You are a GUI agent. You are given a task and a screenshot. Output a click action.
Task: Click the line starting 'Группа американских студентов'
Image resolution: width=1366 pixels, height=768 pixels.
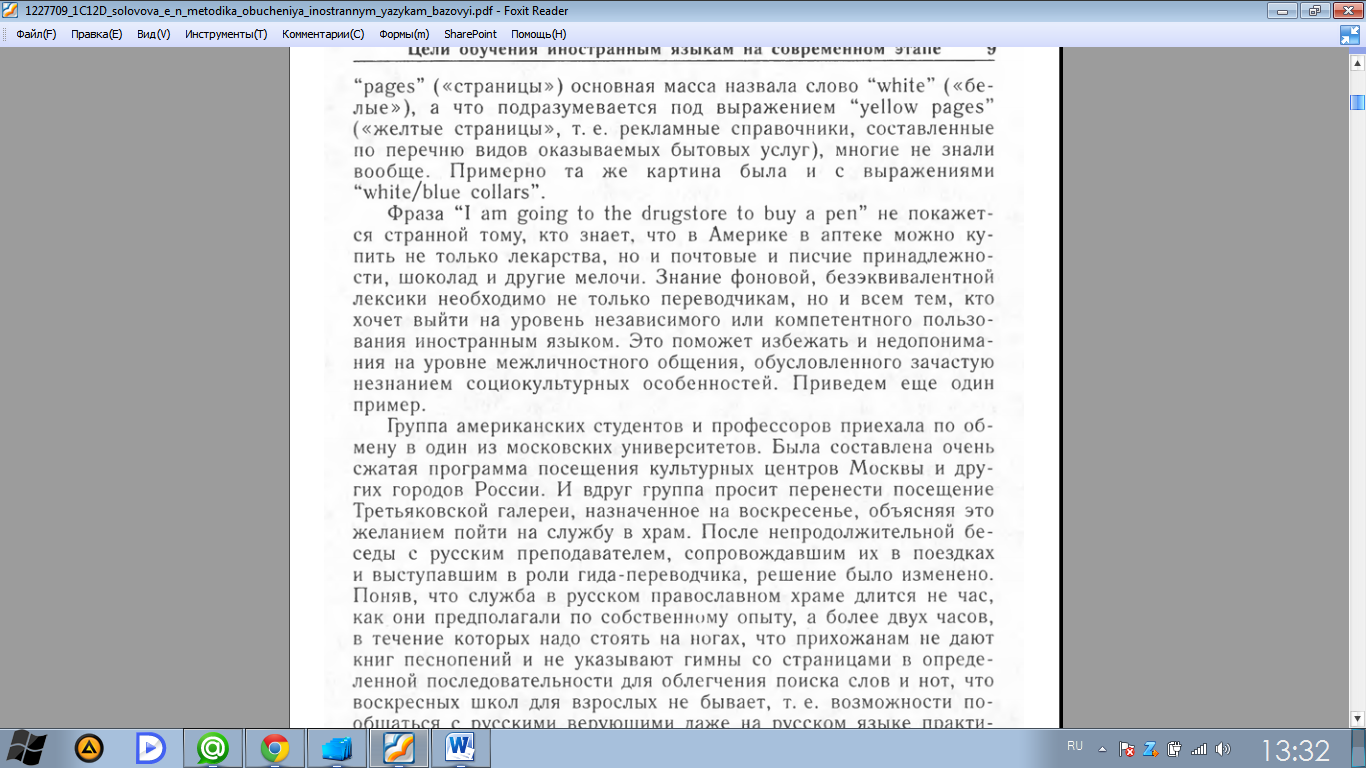[690, 427]
